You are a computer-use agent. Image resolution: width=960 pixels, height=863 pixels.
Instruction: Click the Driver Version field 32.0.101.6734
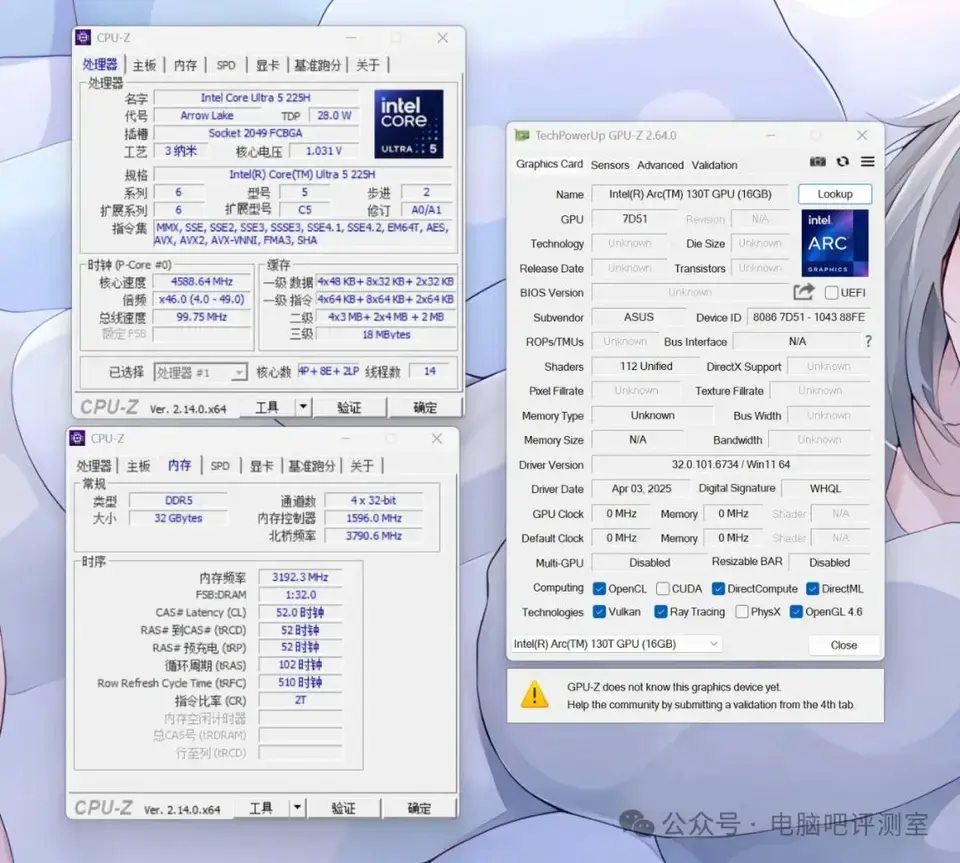coord(731,465)
